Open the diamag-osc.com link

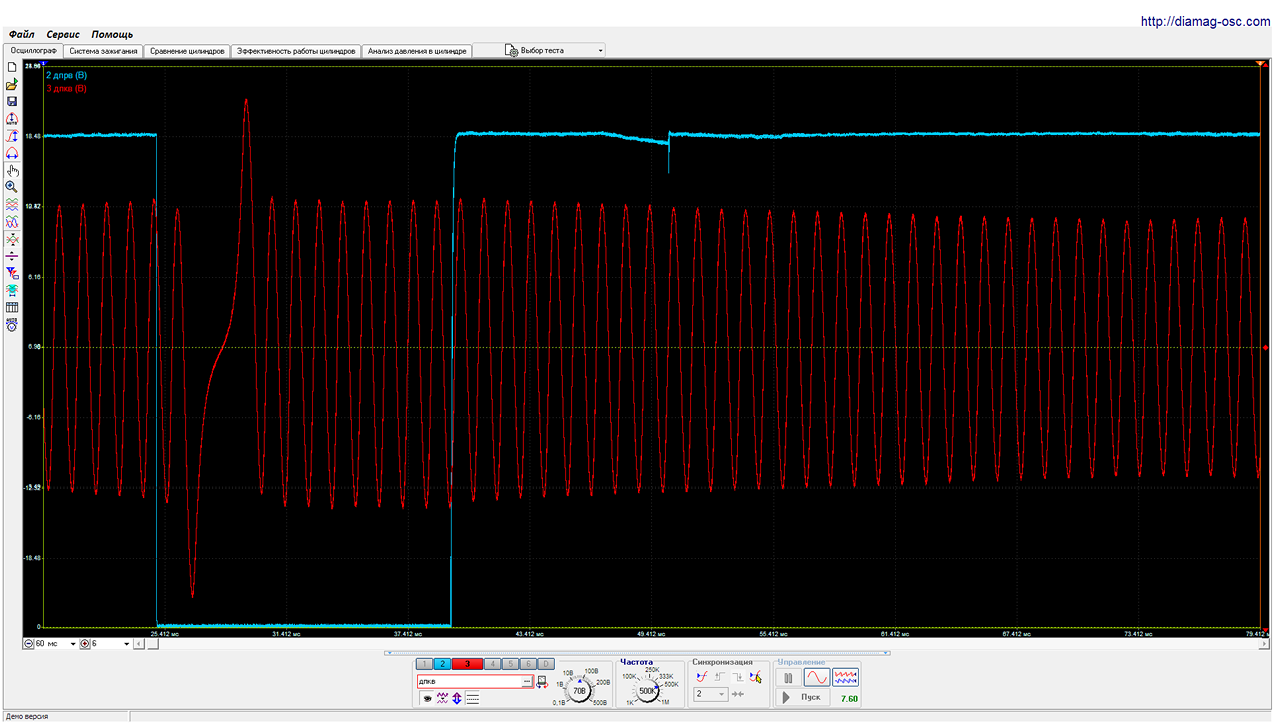(x=1208, y=21)
